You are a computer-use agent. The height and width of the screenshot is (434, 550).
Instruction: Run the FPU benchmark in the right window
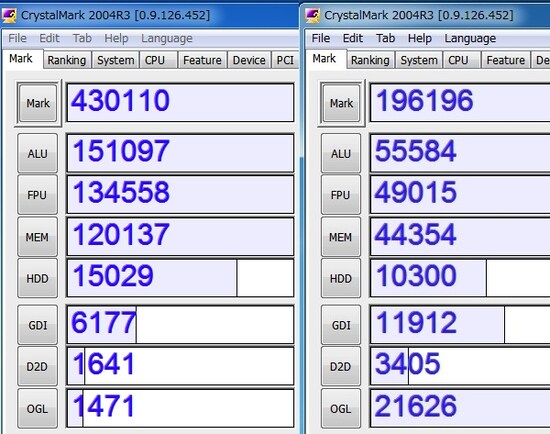(x=341, y=195)
